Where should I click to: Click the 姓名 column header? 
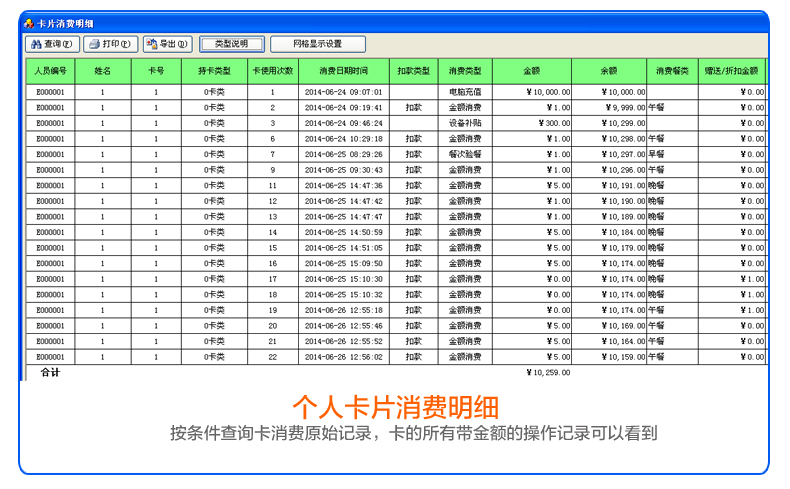102,71
